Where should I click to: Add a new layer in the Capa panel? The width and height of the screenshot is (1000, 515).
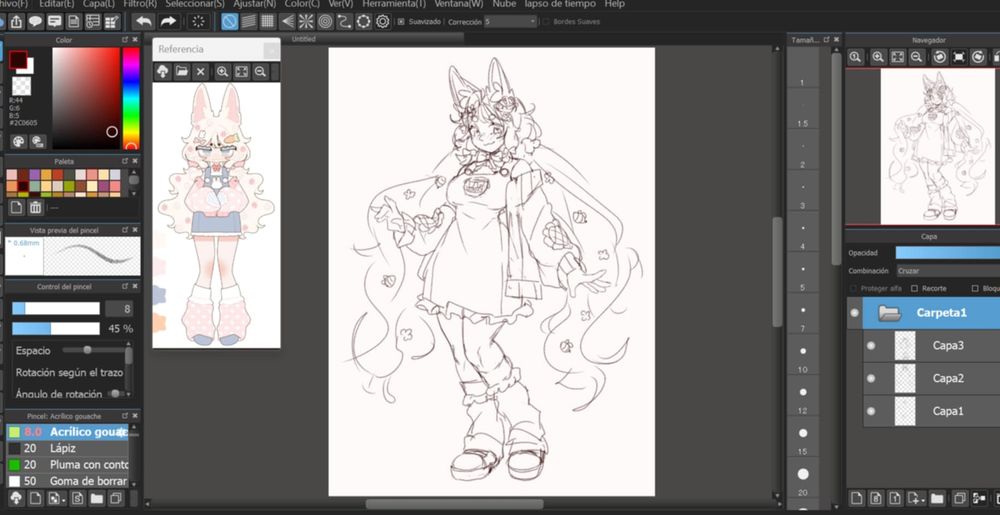coord(857,498)
